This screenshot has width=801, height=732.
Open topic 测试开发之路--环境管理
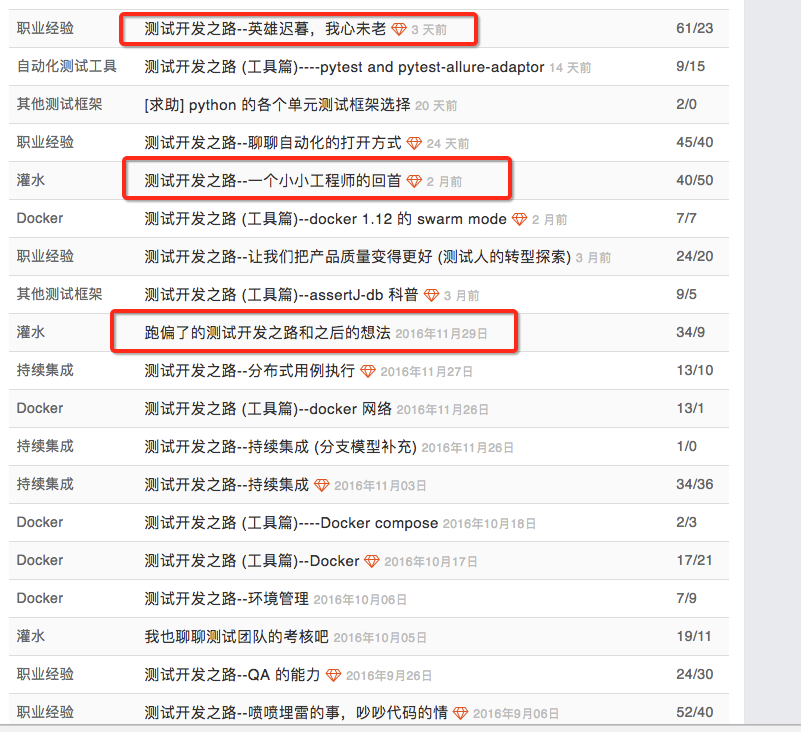click(227, 598)
